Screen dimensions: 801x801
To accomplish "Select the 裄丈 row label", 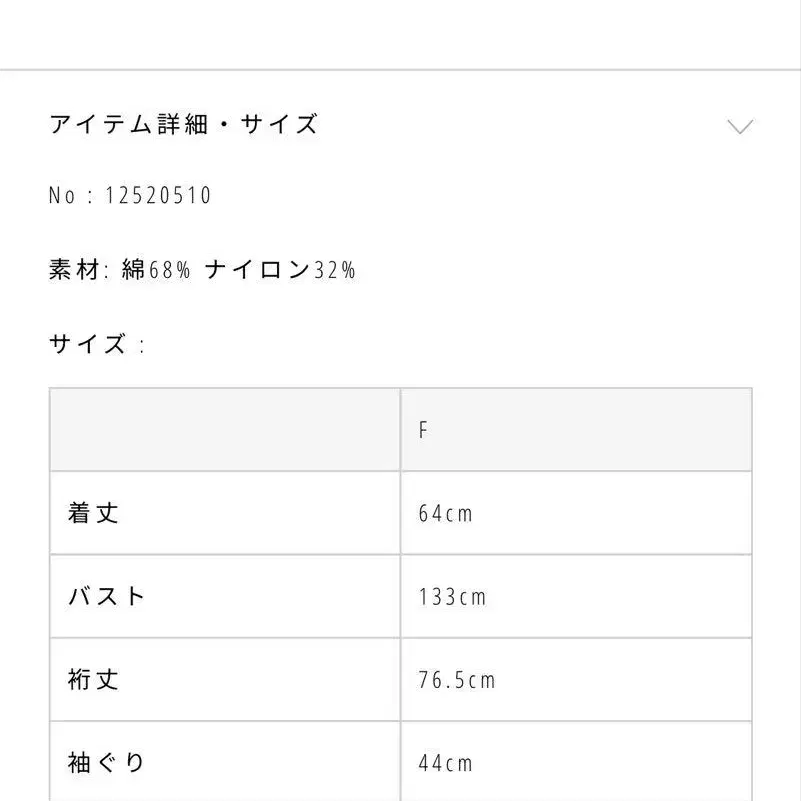I will click(94, 680).
